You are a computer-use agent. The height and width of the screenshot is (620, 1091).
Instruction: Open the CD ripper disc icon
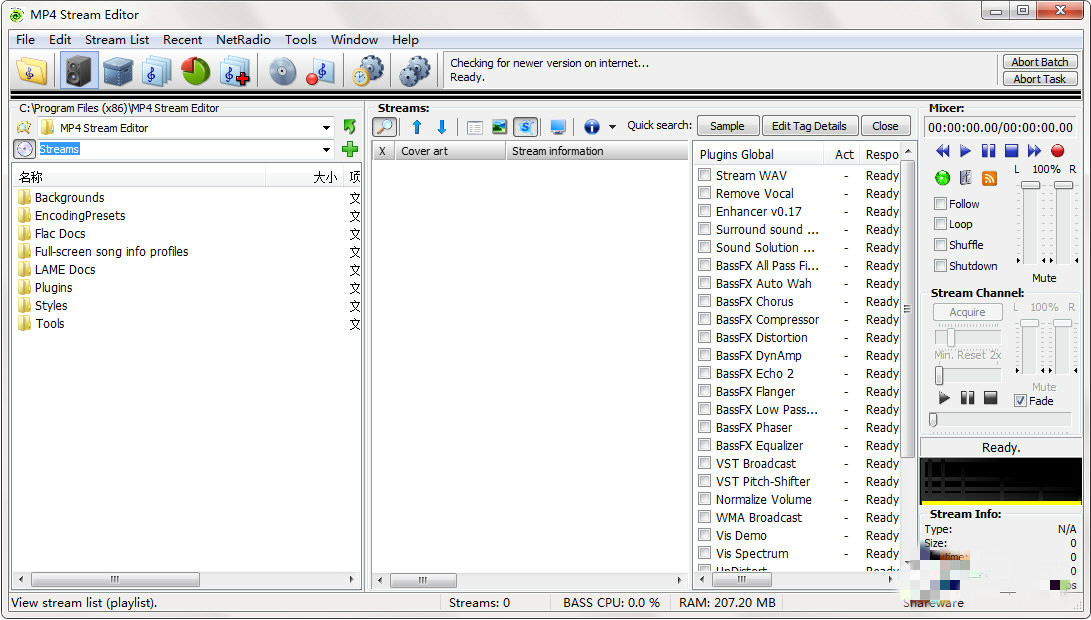coord(281,71)
